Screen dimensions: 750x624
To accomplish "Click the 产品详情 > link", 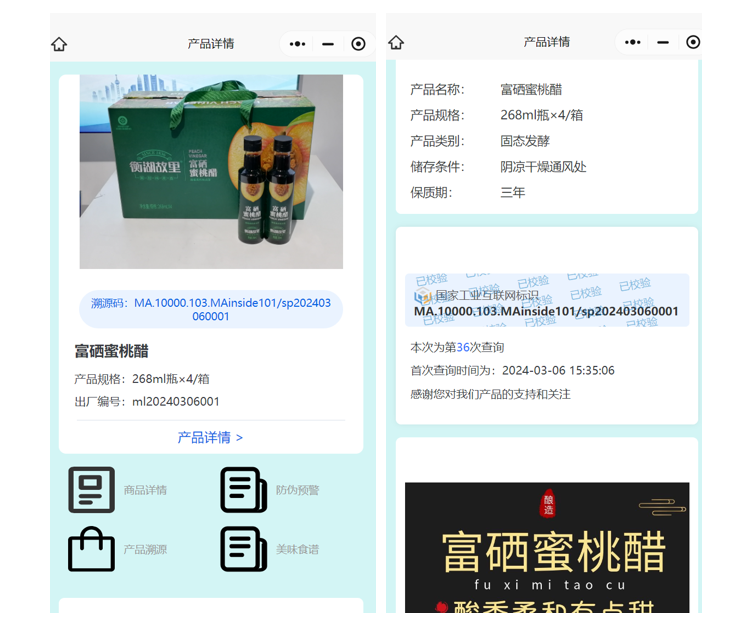I will [210, 437].
